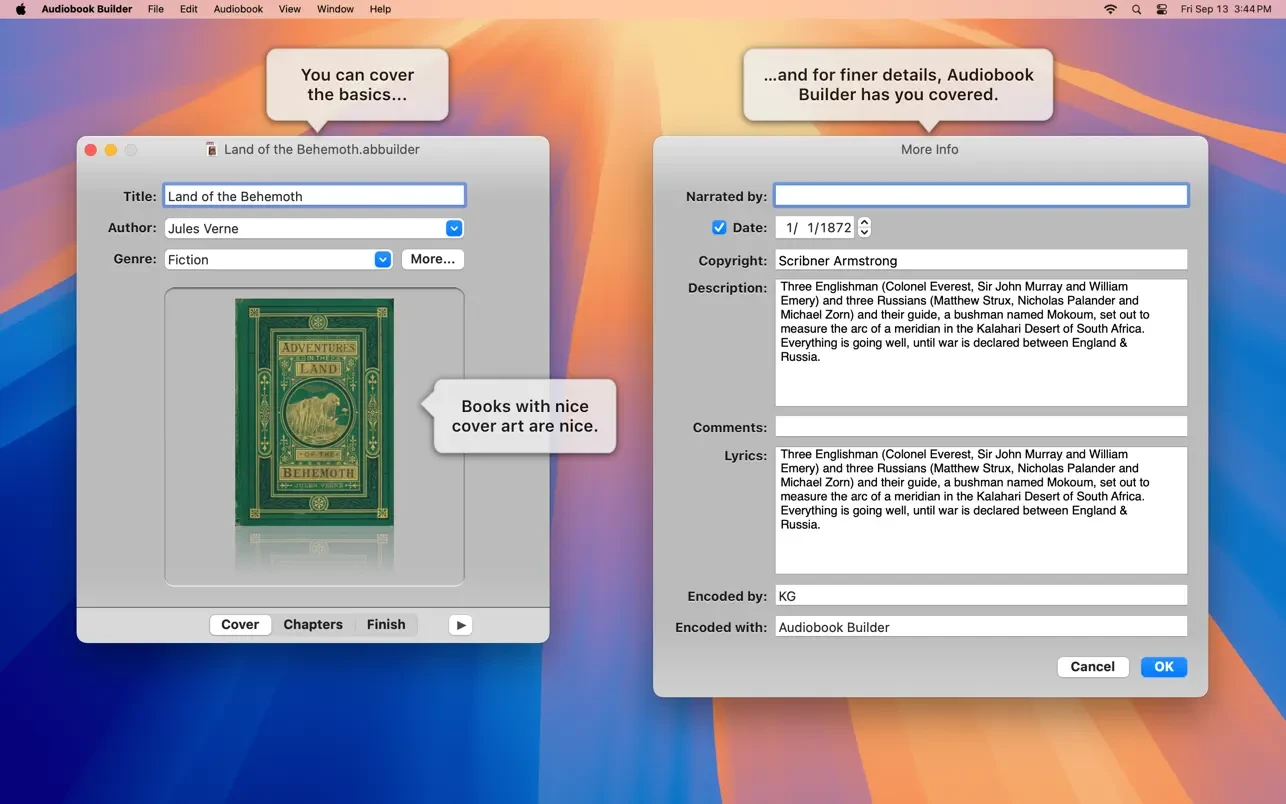Uncheck the Date checkbox
The height and width of the screenshot is (804, 1286).
click(719, 227)
